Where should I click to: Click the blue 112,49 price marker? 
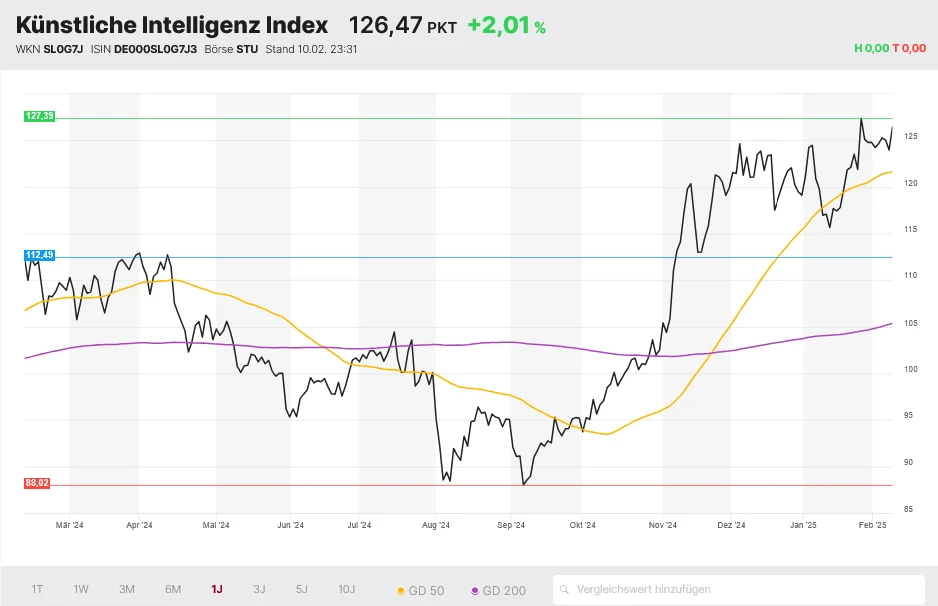tap(39, 256)
